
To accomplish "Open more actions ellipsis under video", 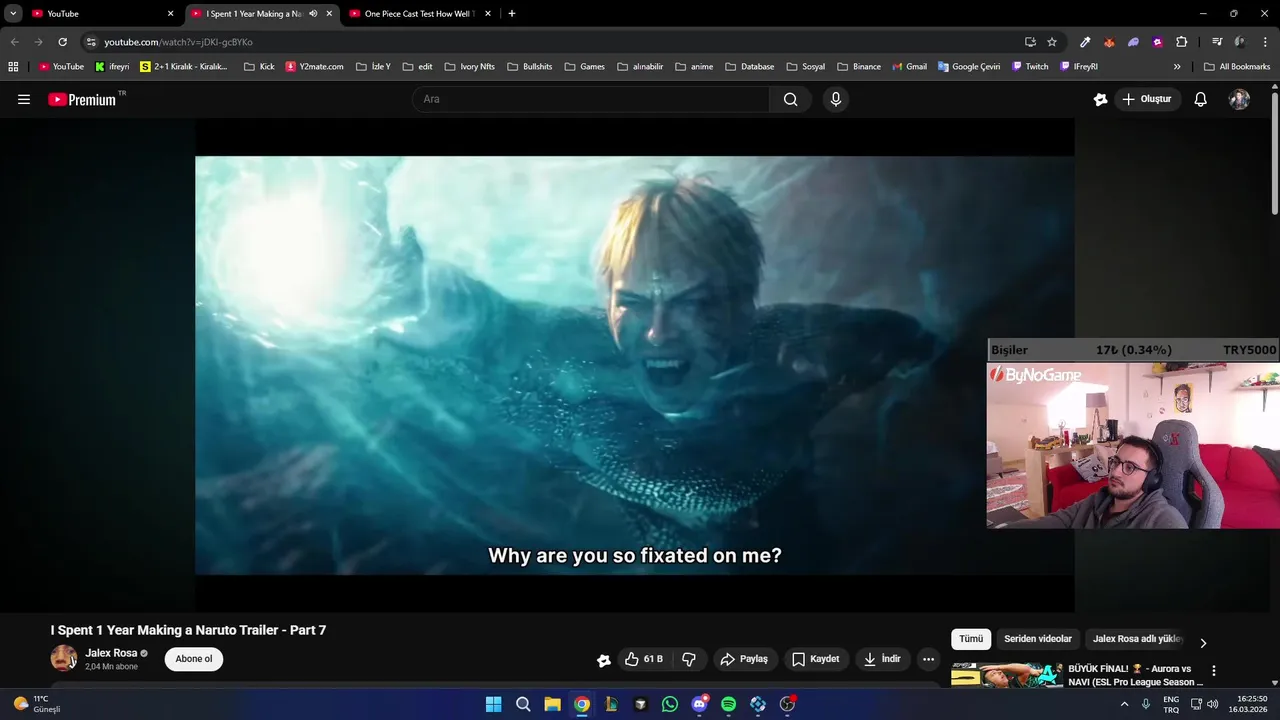I will (x=928, y=659).
